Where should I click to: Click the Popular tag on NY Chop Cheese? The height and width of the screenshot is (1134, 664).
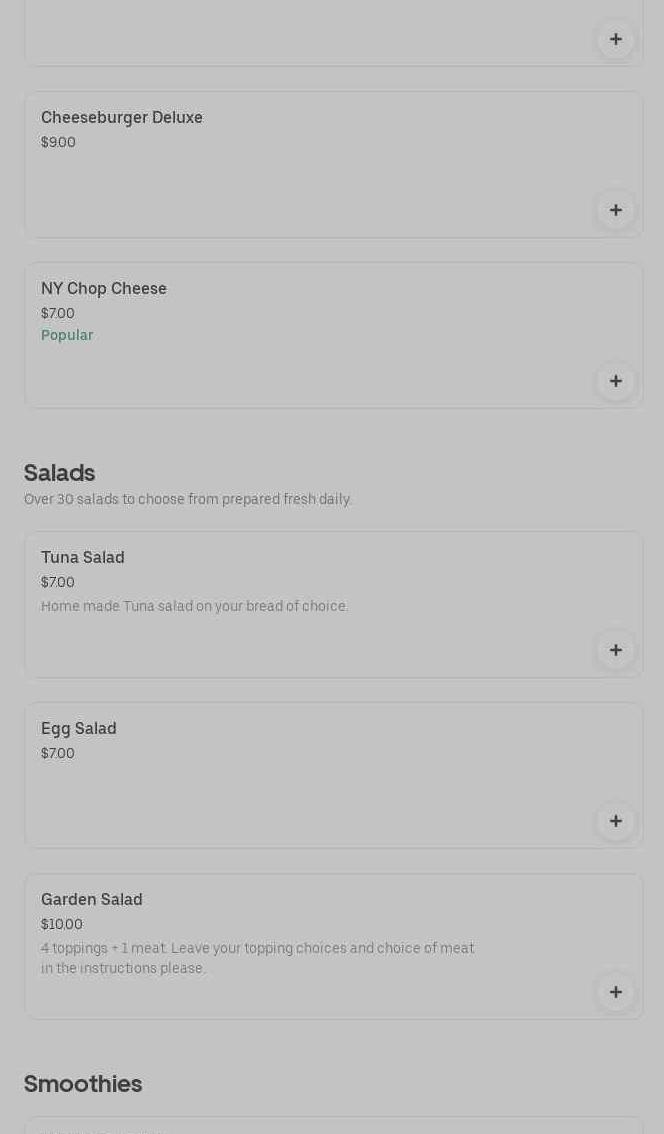(x=67, y=336)
